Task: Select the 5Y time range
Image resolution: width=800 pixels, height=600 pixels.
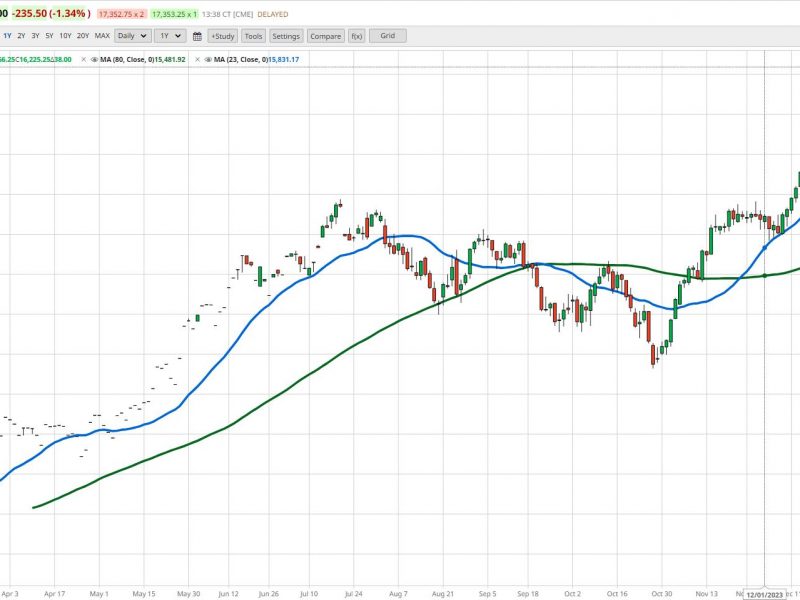Action: tap(49, 36)
